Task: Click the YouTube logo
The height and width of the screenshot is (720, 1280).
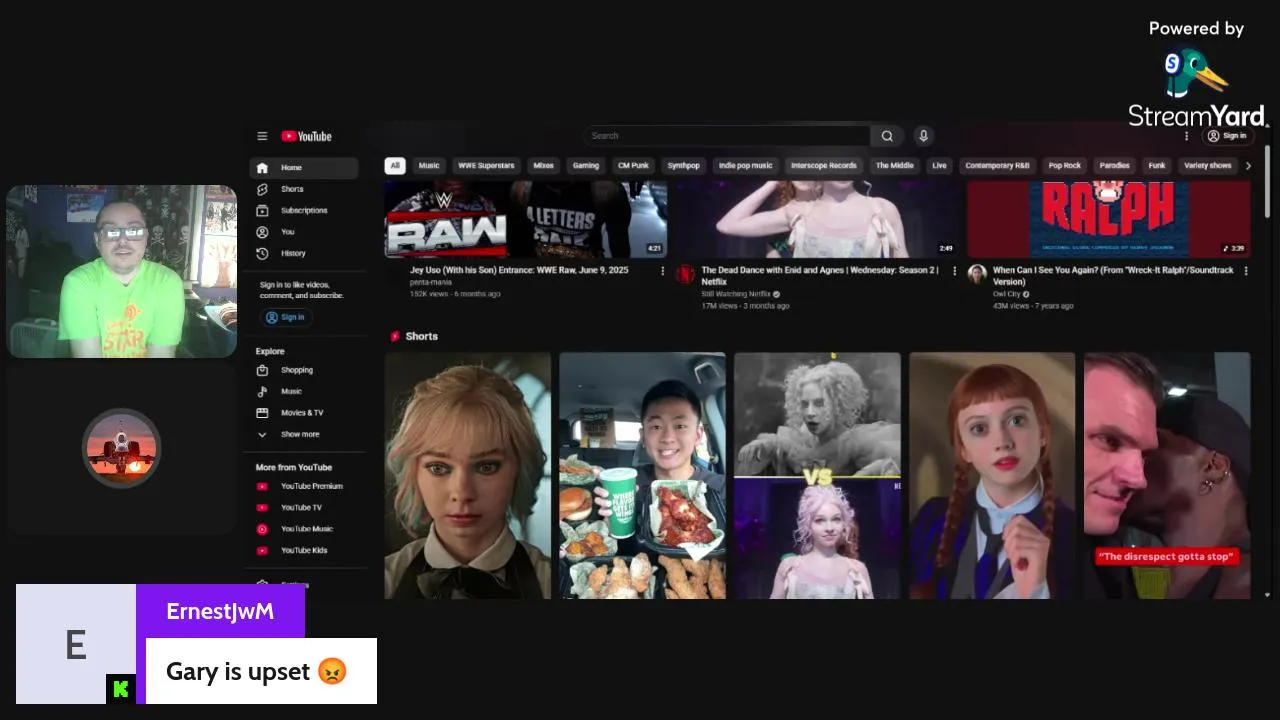Action: click(x=306, y=136)
